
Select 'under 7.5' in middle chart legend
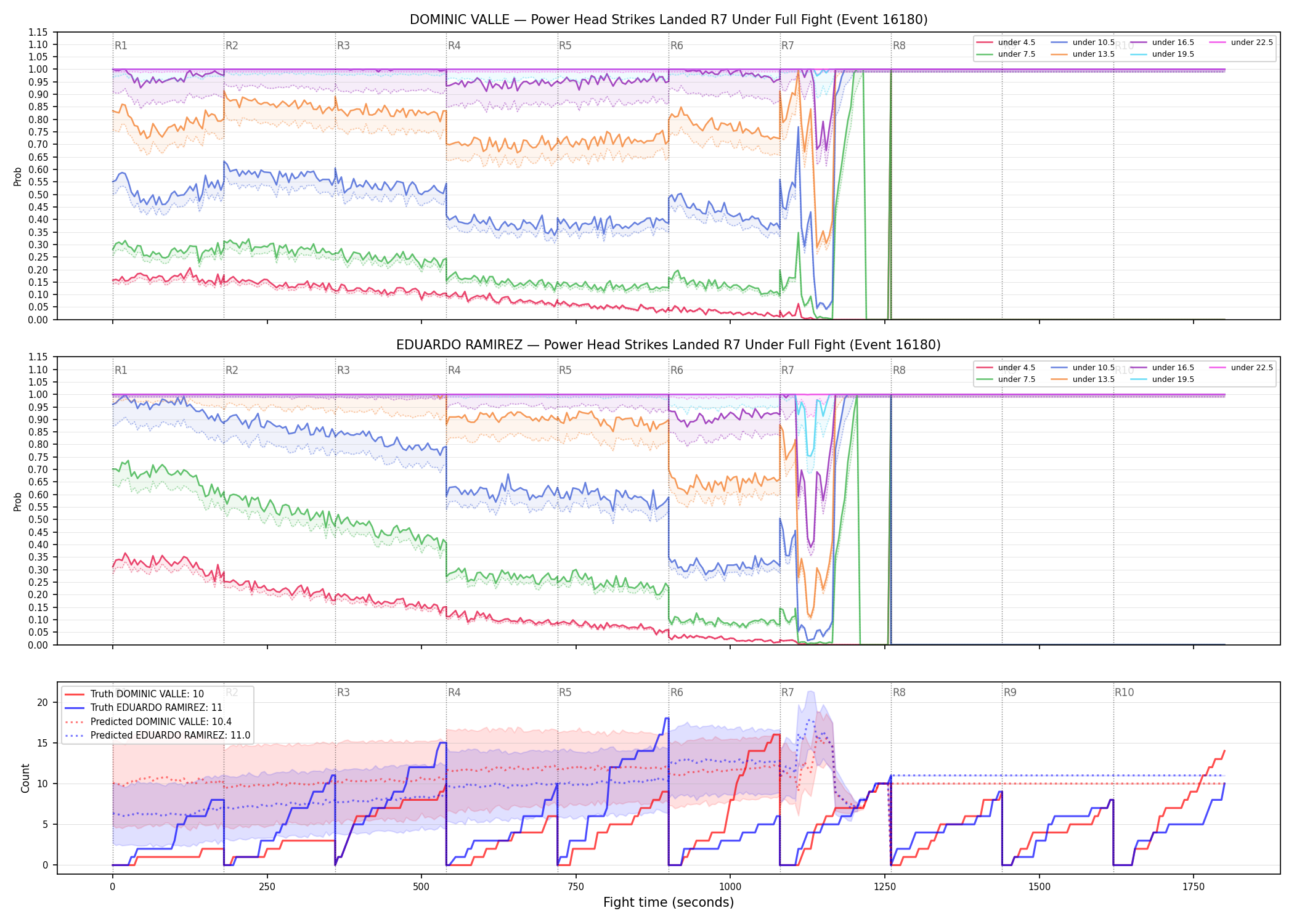1006,379
